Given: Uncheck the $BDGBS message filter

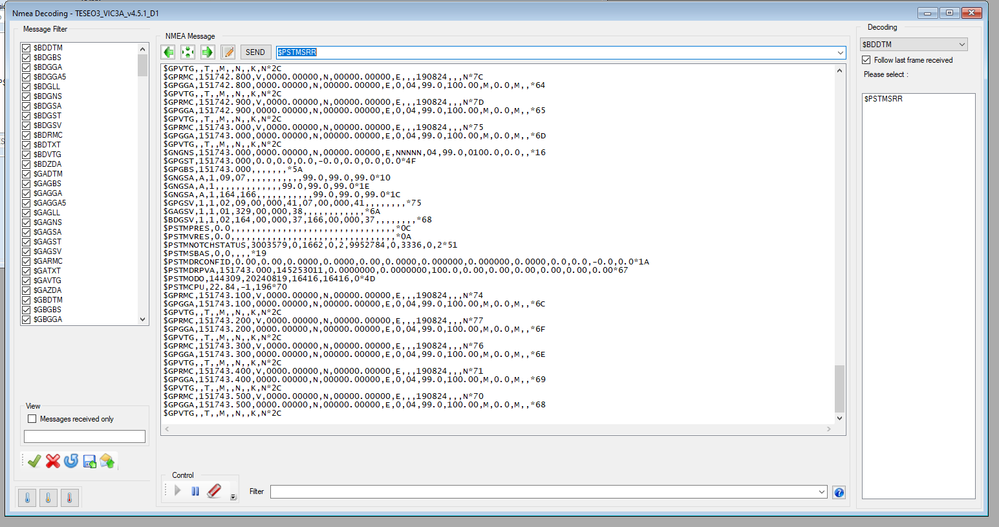Looking at the screenshot, I should pos(26,57).
